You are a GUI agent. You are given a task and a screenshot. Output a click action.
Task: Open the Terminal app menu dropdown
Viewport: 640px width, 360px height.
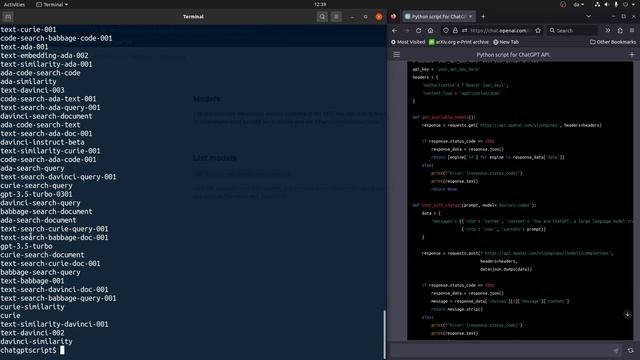point(52,4)
